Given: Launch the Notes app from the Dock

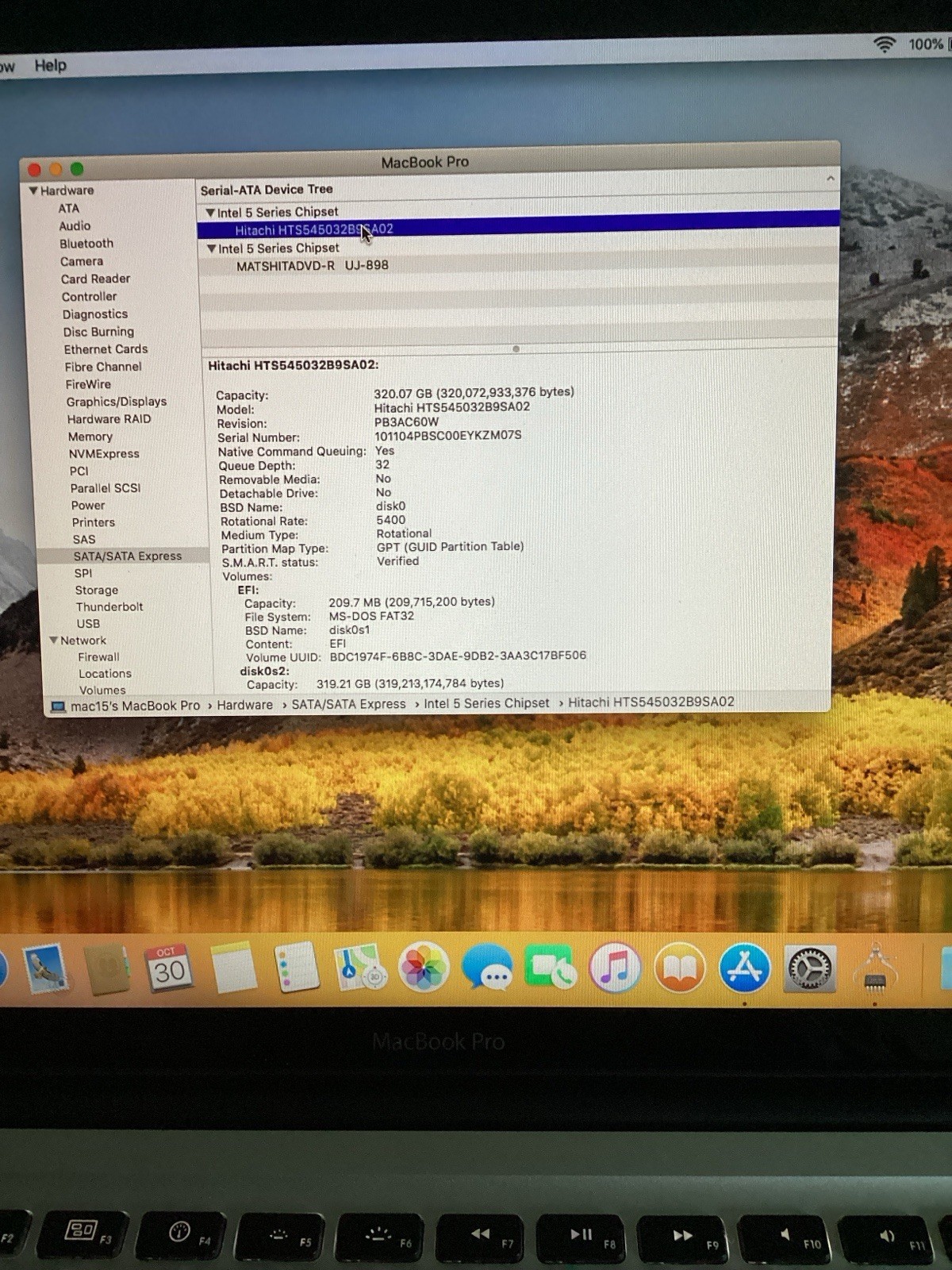Looking at the screenshot, I should click(233, 968).
